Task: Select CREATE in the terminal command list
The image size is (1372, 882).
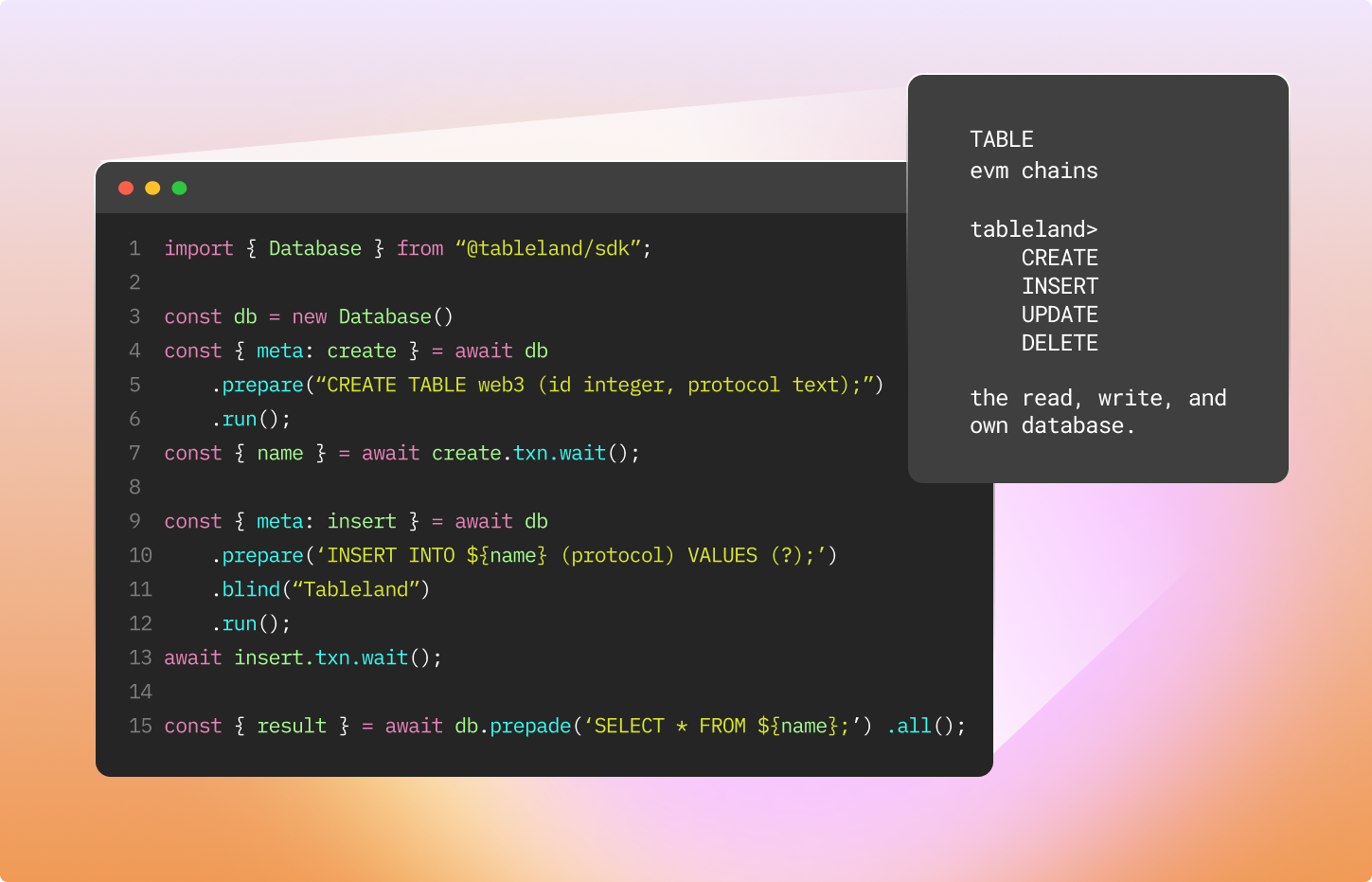Action: 1060,258
